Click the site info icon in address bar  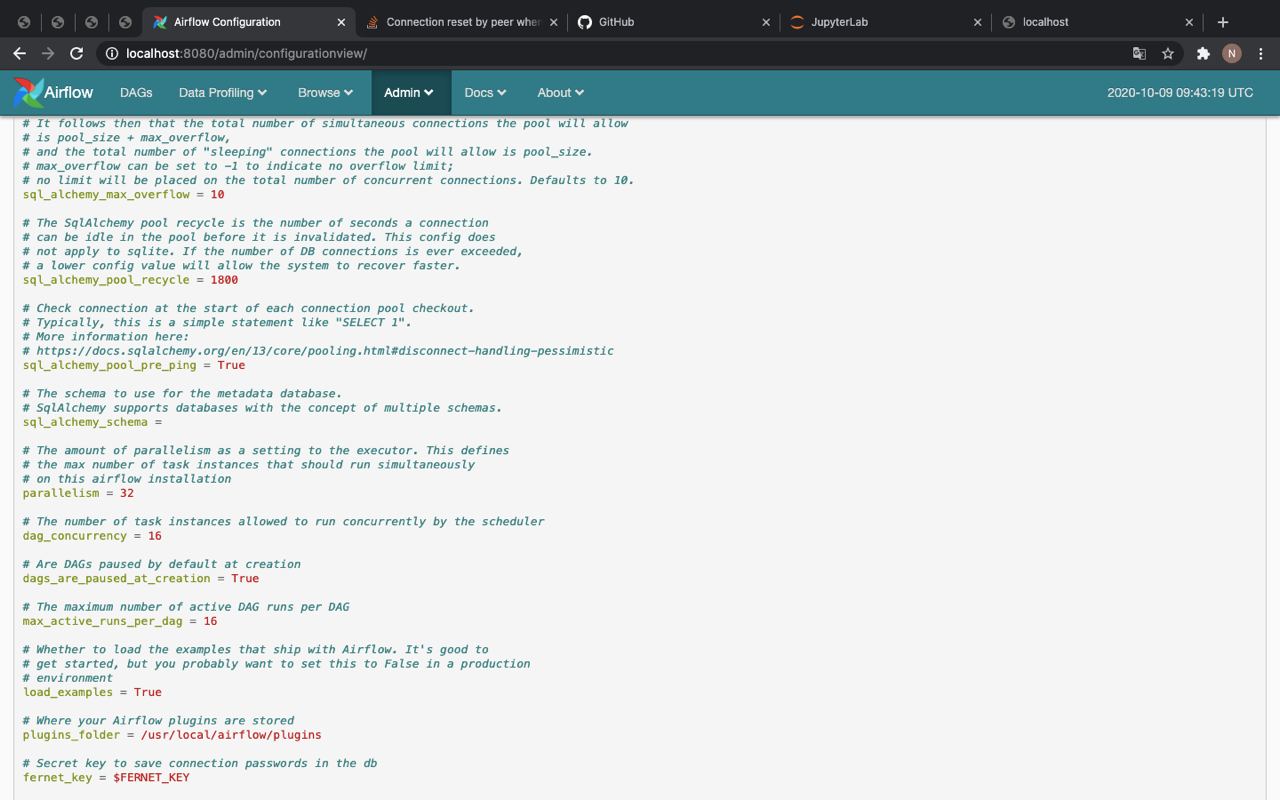tap(111, 53)
